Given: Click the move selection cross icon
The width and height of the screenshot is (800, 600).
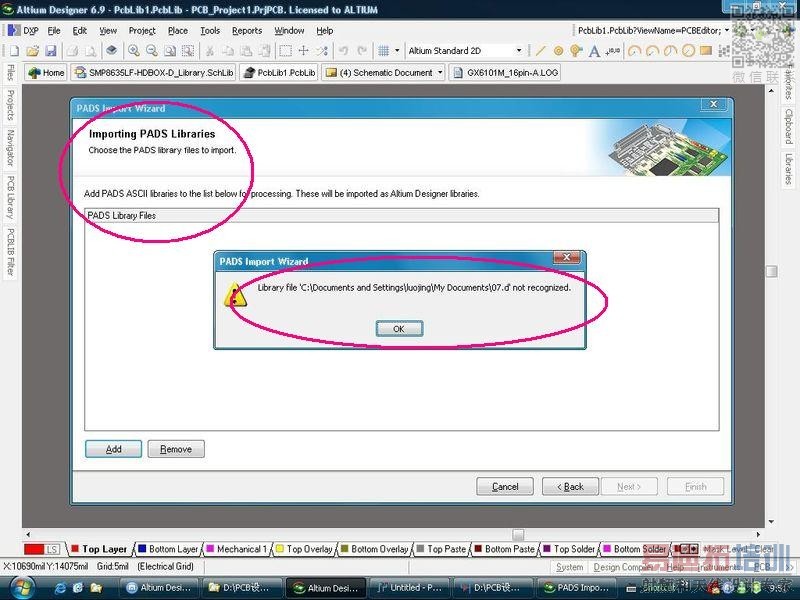Looking at the screenshot, I should 304,51.
